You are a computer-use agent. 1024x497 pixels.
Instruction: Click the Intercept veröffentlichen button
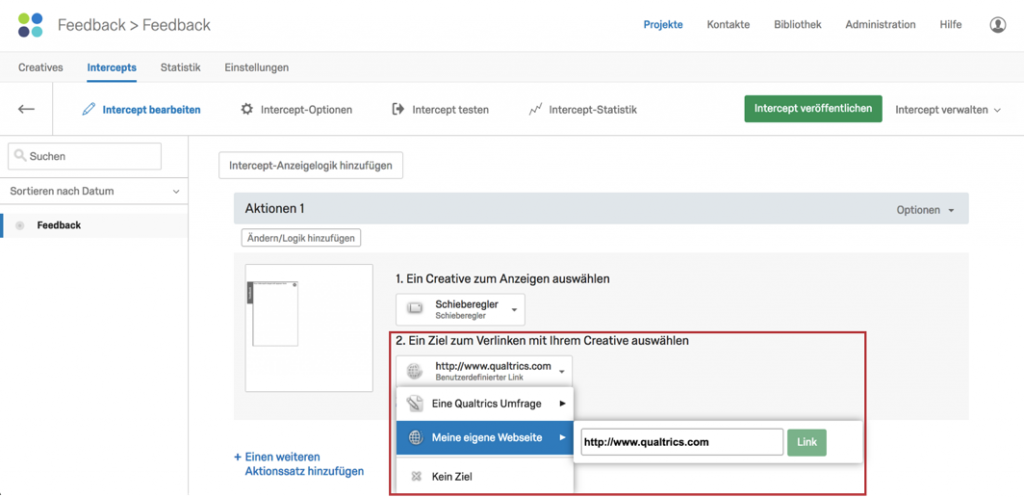(x=813, y=108)
